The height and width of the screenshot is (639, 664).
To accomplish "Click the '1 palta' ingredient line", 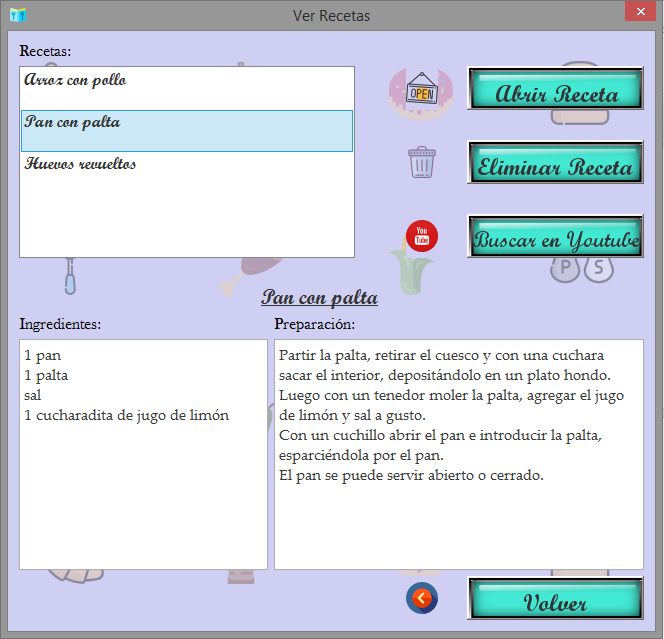I will pos(46,376).
